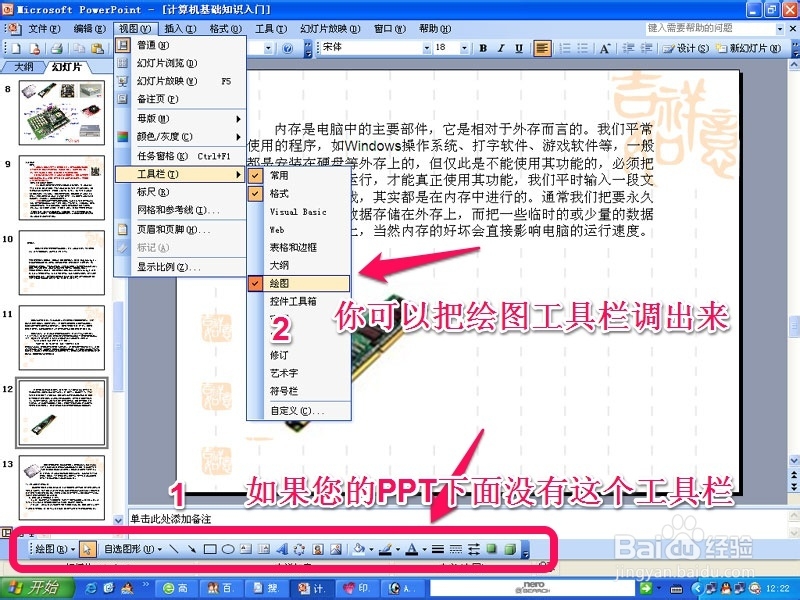The width and height of the screenshot is (800, 600).
Task: Click the Paste icon in toolbar
Action: click(97, 48)
